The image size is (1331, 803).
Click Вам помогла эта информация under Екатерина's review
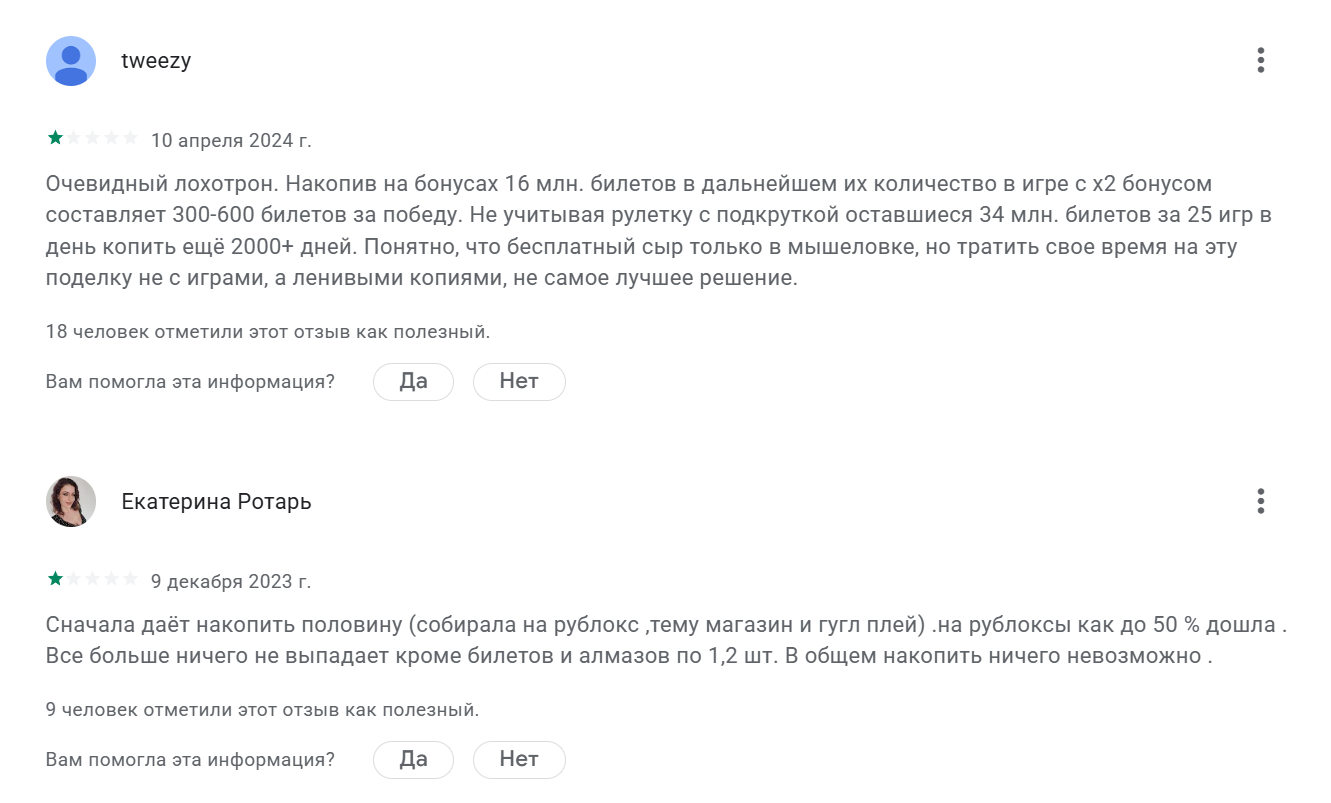coord(190,759)
